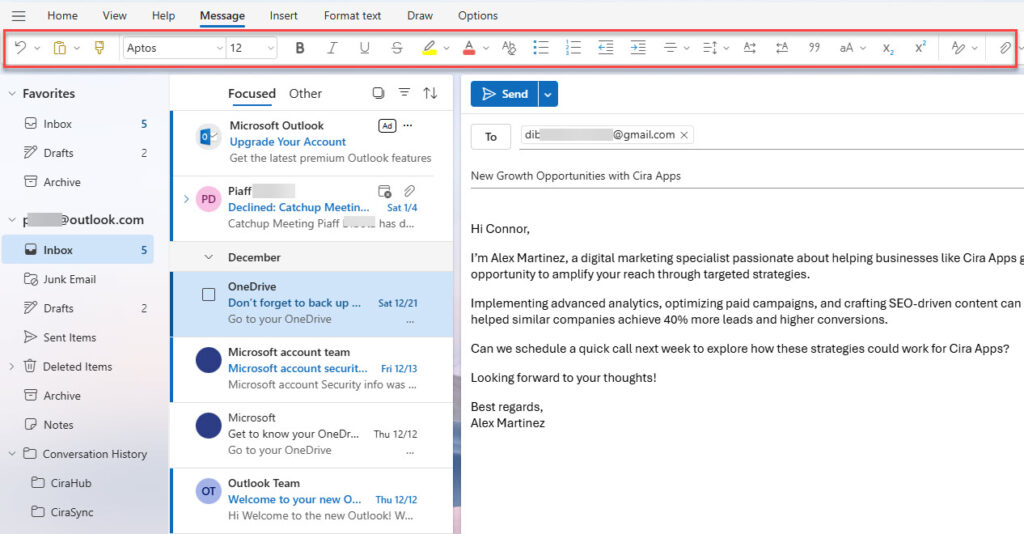The width and height of the screenshot is (1024, 534).
Task: Switch to the Draw tab
Action: pyautogui.click(x=420, y=16)
